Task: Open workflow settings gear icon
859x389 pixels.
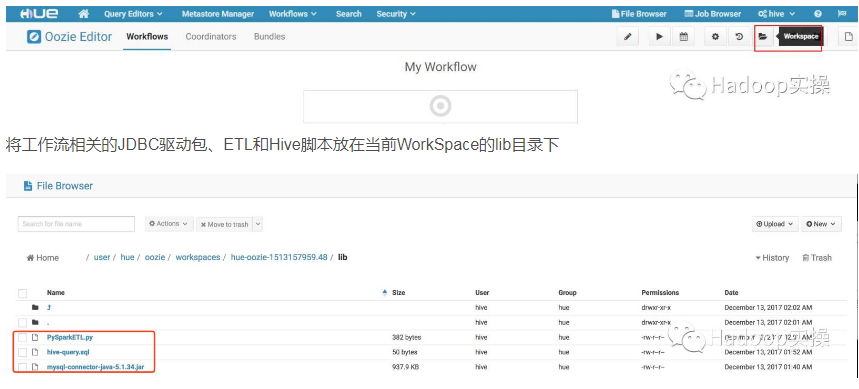Action: pyautogui.click(x=715, y=37)
